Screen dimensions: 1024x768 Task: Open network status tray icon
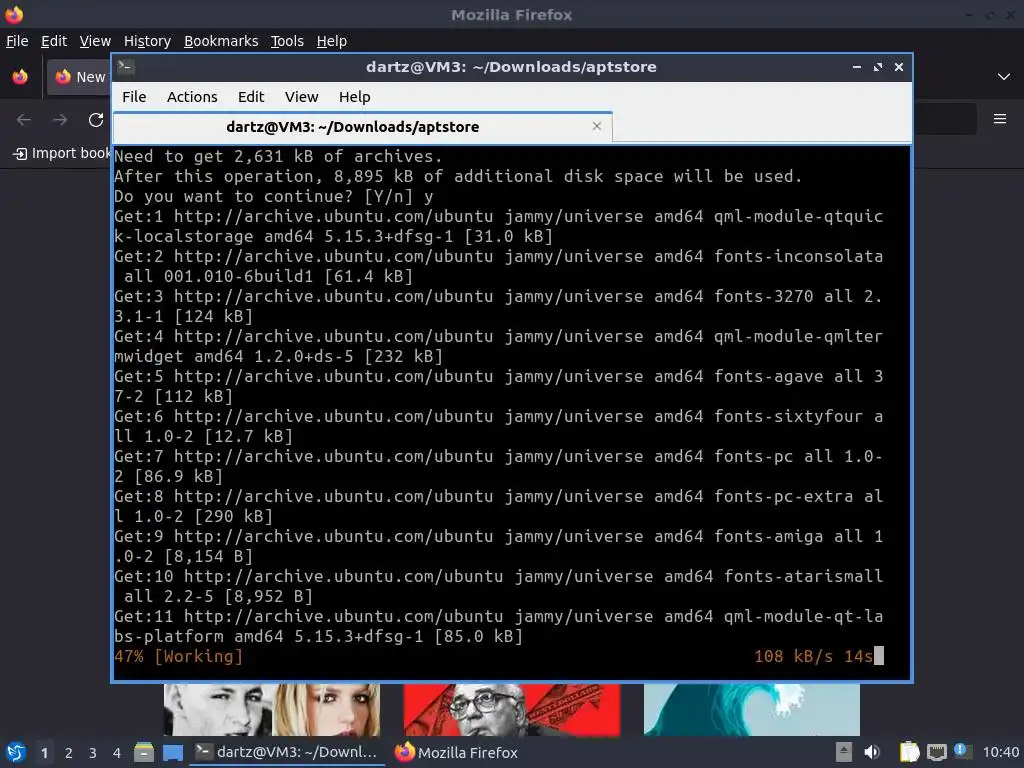936,752
